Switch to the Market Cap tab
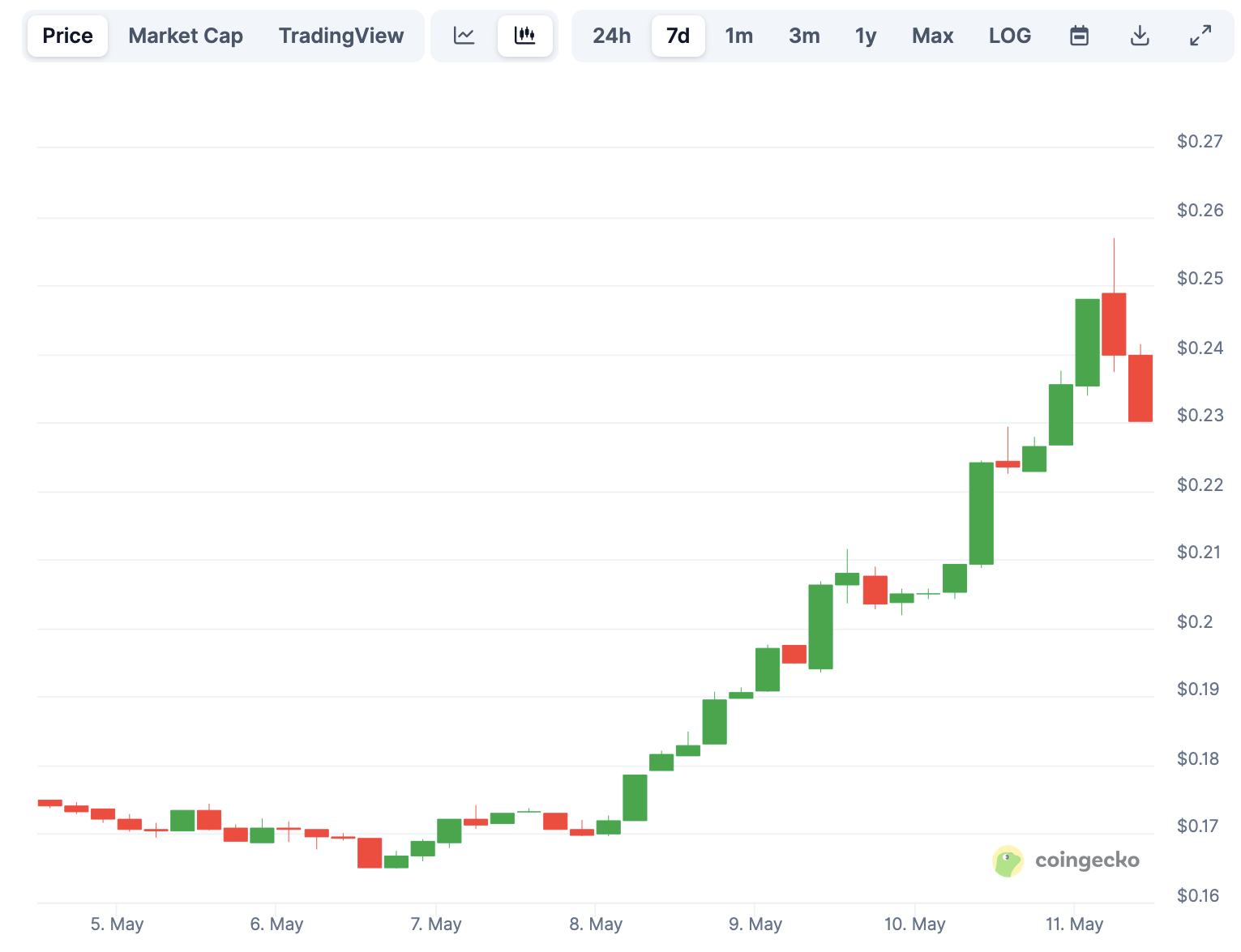The height and width of the screenshot is (952, 1241). point(186,36)
